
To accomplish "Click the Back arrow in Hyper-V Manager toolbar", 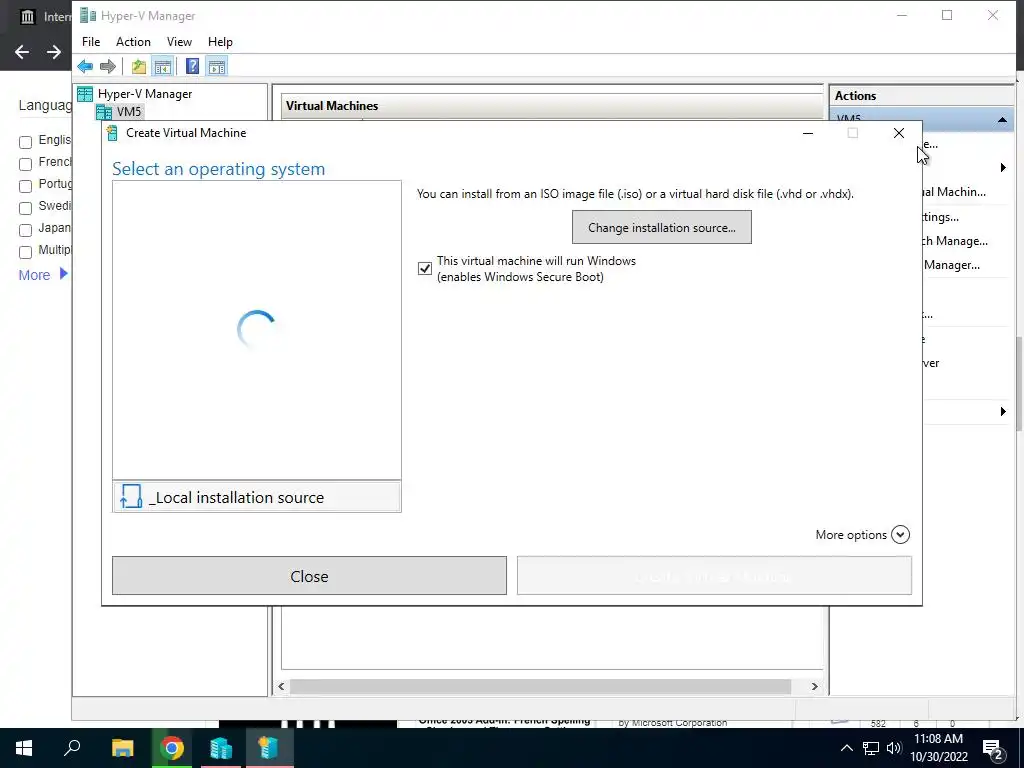I will [x=85, y=66].
